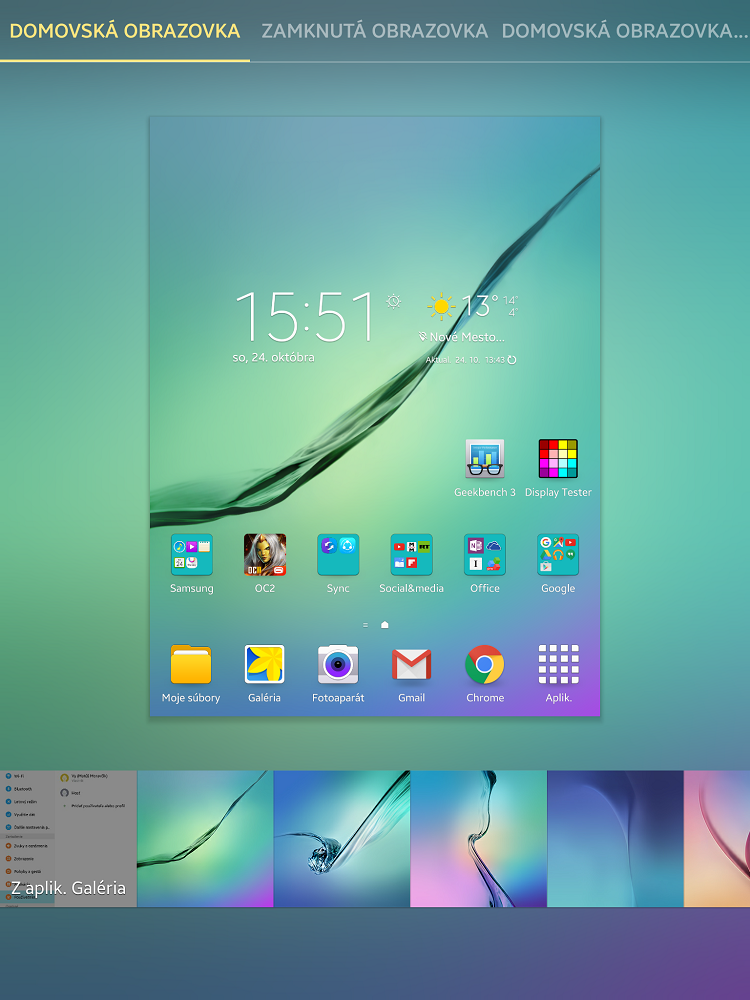Open the Google folder icon
The width and height of the screenshot is (750, 1000).
[x=558, y=555]
